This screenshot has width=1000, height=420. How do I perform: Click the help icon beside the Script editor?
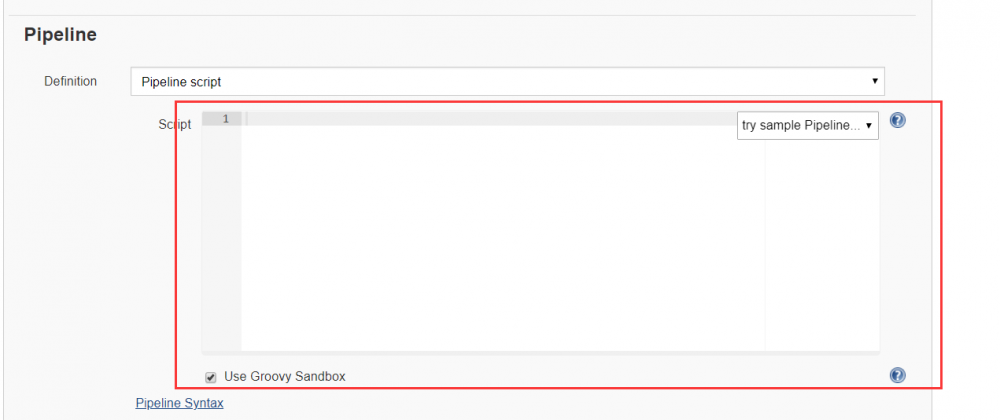897,121
